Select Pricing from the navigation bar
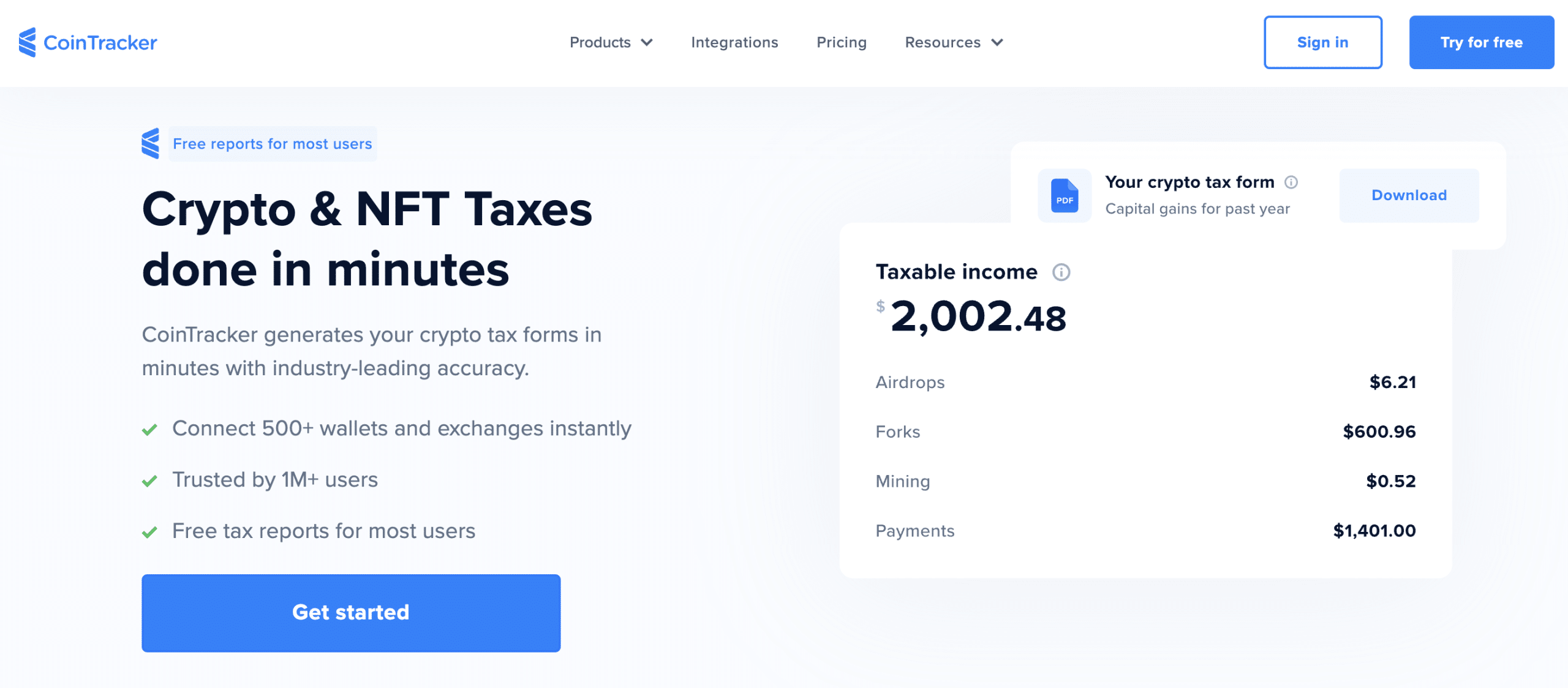The width and height of the screenshot is (1568, 688). [x=841, y=42]
